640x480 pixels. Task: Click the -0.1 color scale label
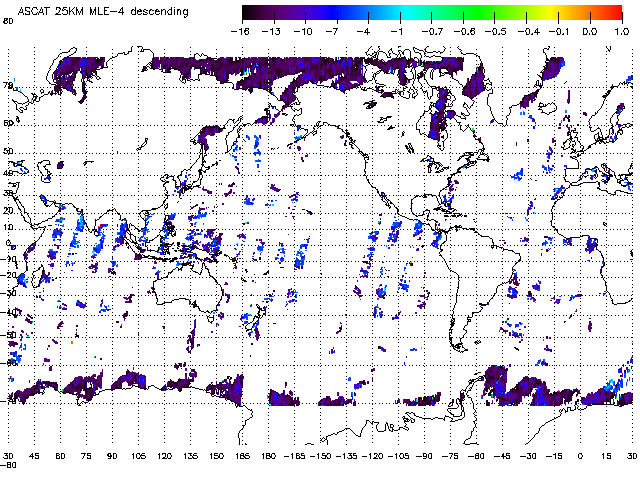pyautogui.click(x=559, y=31)
